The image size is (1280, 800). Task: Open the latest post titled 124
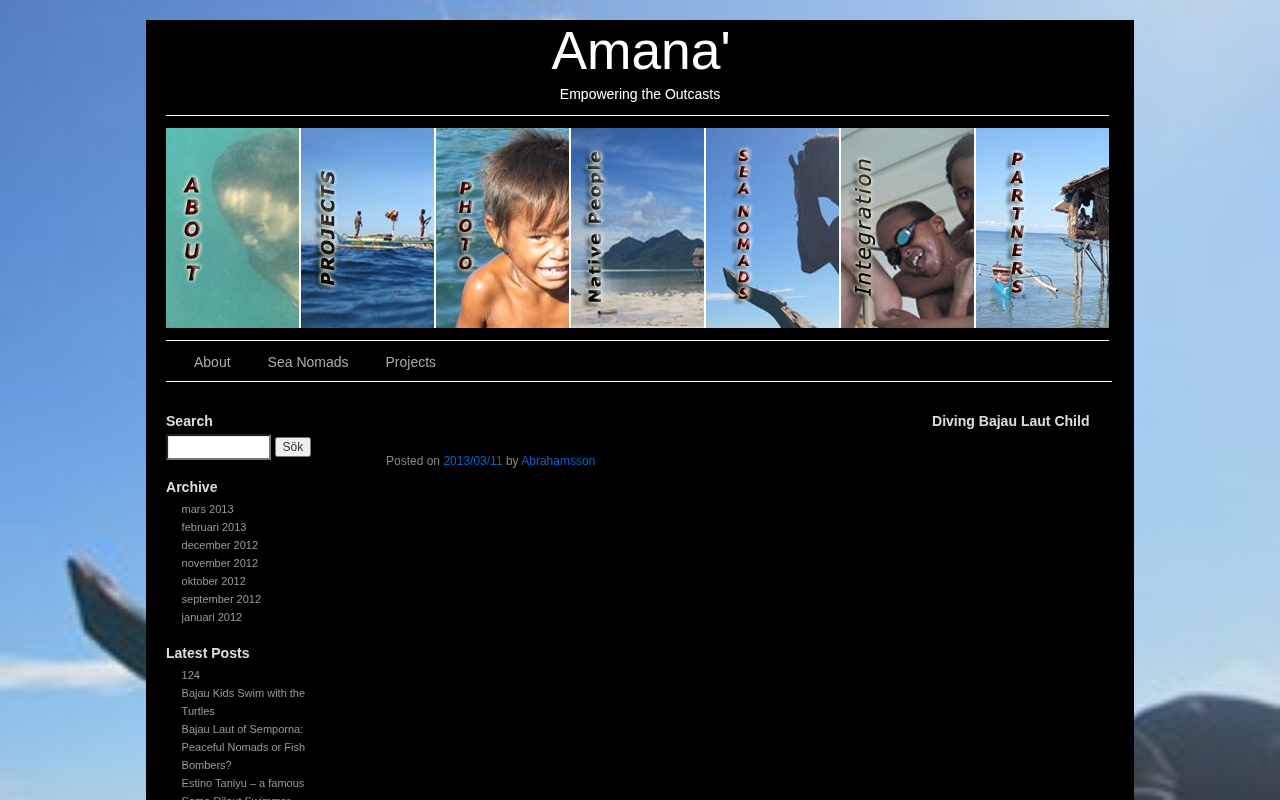[190, 675]
